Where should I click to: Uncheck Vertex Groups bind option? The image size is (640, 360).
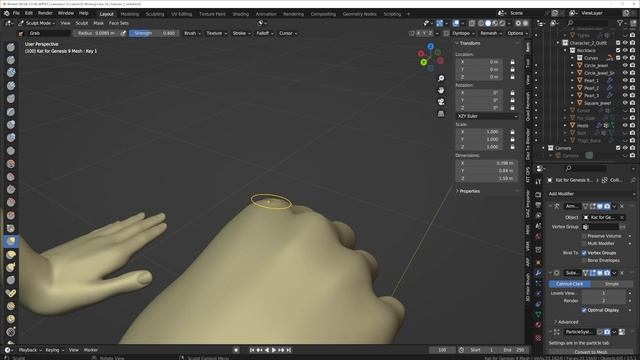[x=584, y=253]
